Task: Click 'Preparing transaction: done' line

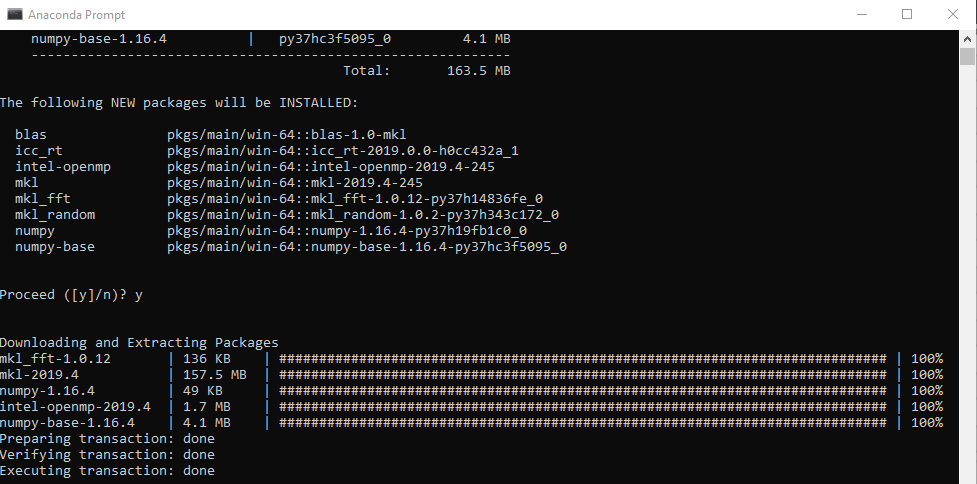Action: (107, 439)
